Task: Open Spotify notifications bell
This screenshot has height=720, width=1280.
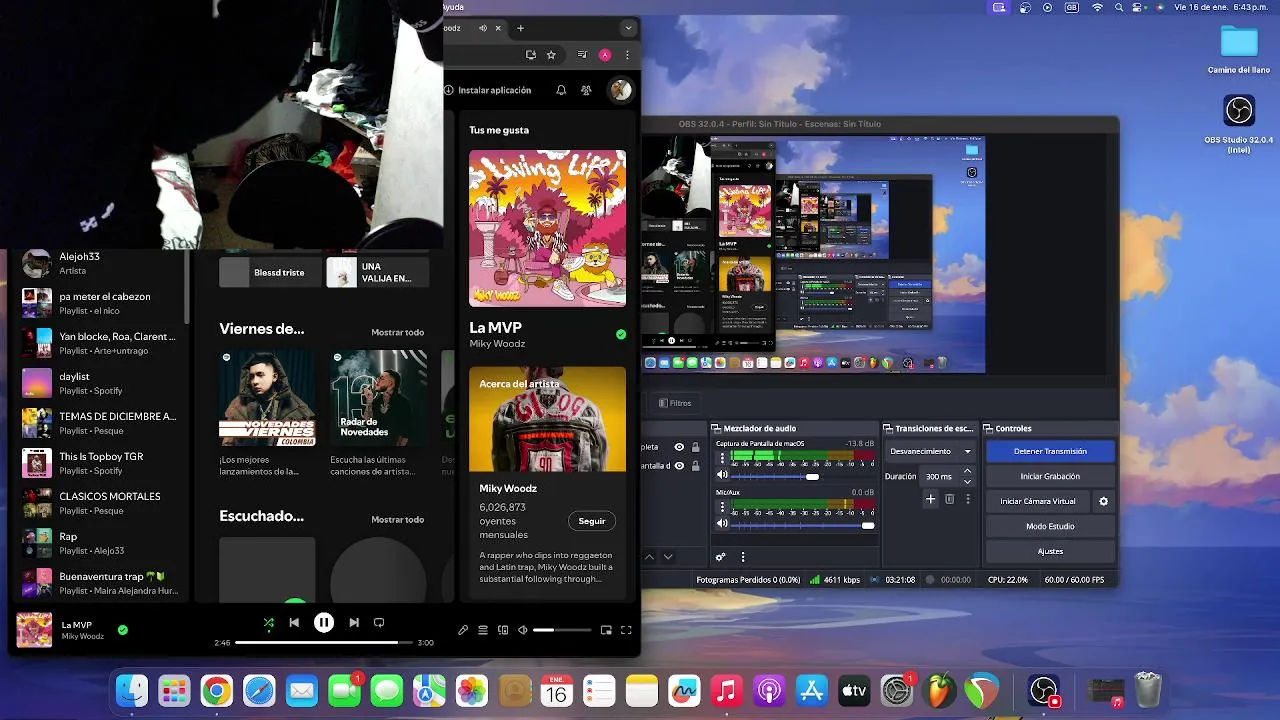Action: (561, 90)
